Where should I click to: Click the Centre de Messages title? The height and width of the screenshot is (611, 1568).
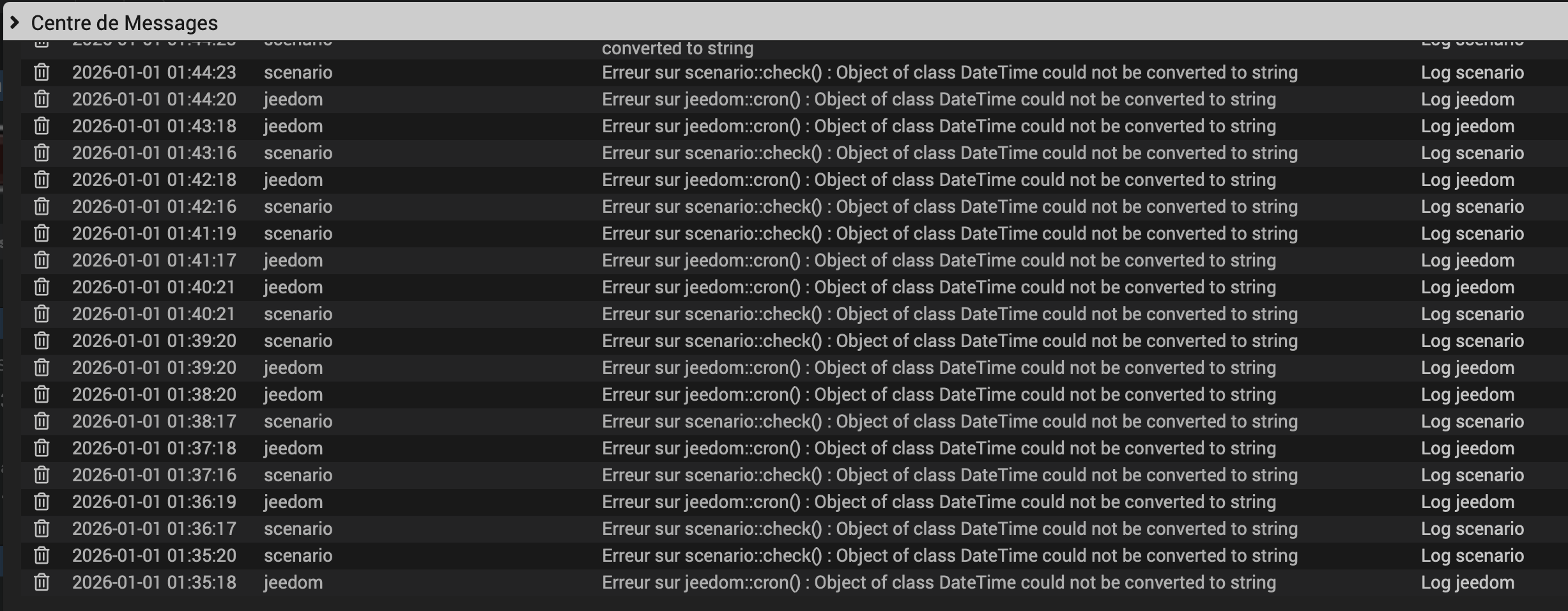tap(125, 23)
